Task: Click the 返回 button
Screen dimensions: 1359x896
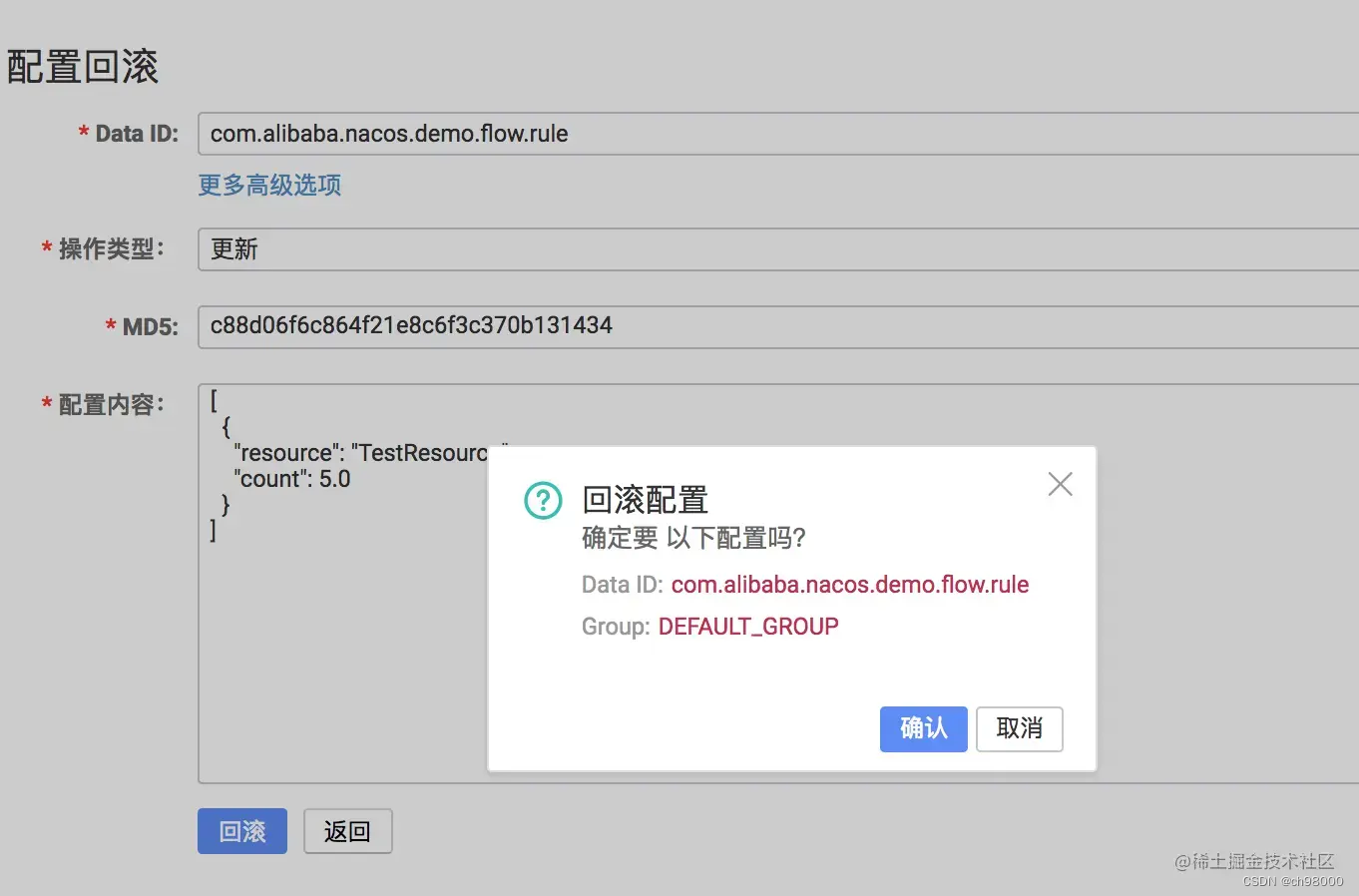Action: point(347,831)
